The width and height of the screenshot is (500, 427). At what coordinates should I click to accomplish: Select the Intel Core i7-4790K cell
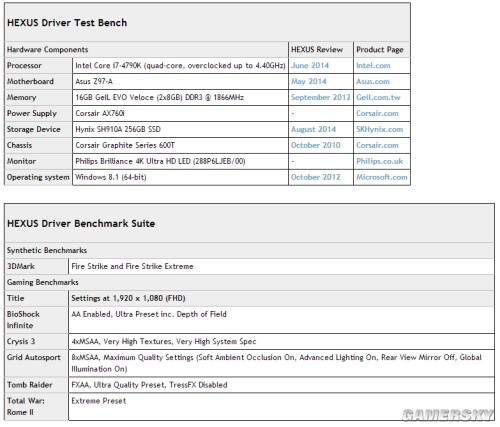pyautogui.click(x=180, y=66)
